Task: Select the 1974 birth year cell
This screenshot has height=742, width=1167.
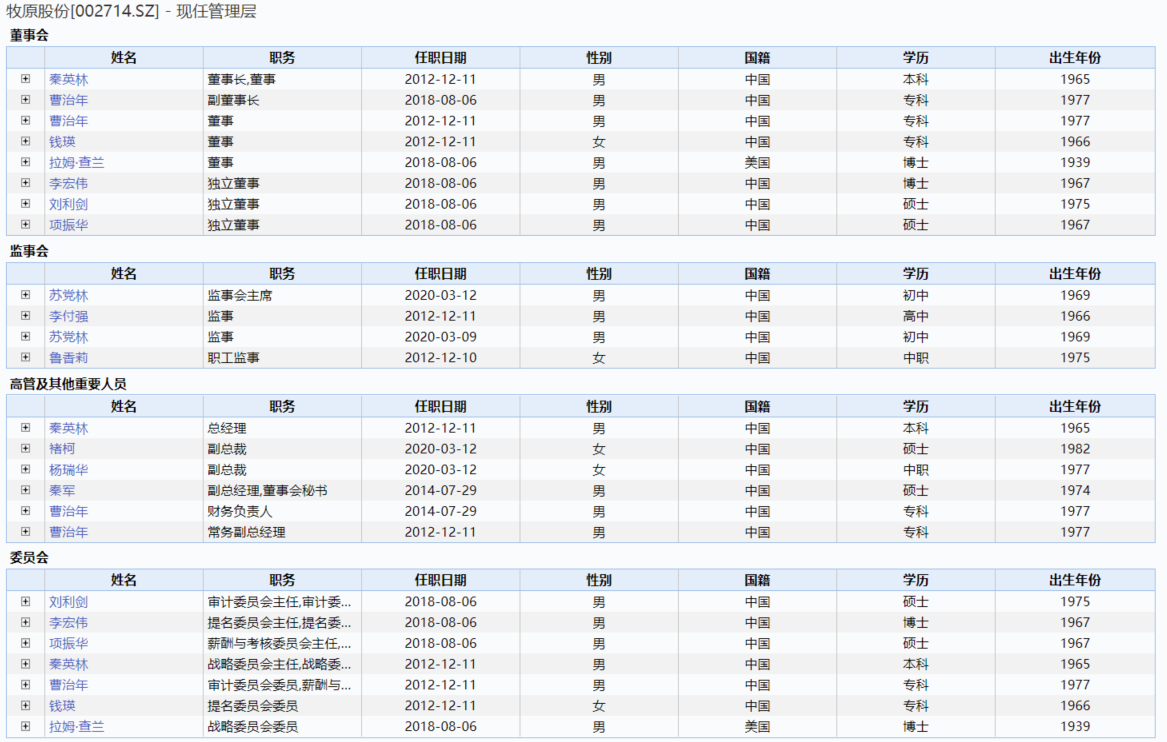Action: tap(1075, 490)
